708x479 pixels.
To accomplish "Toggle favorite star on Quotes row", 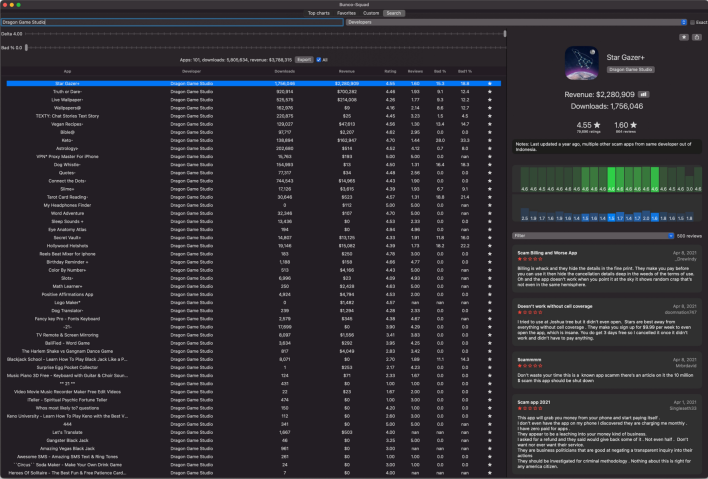I will point(490,173).
